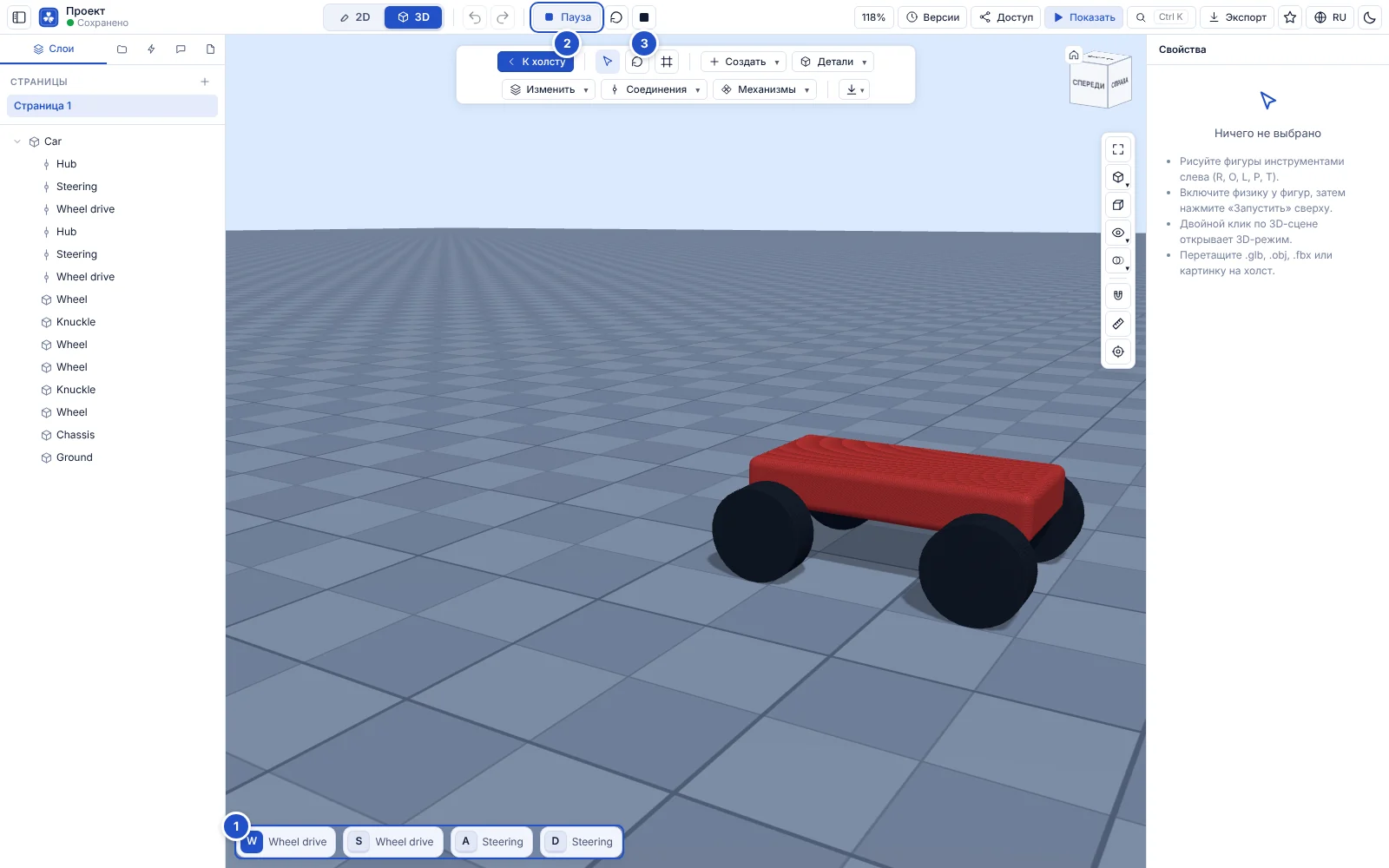The width and height of the screenshot is (1389, 868).
Task: Select the Chassis layer
Action: click(x=112, y=435)
